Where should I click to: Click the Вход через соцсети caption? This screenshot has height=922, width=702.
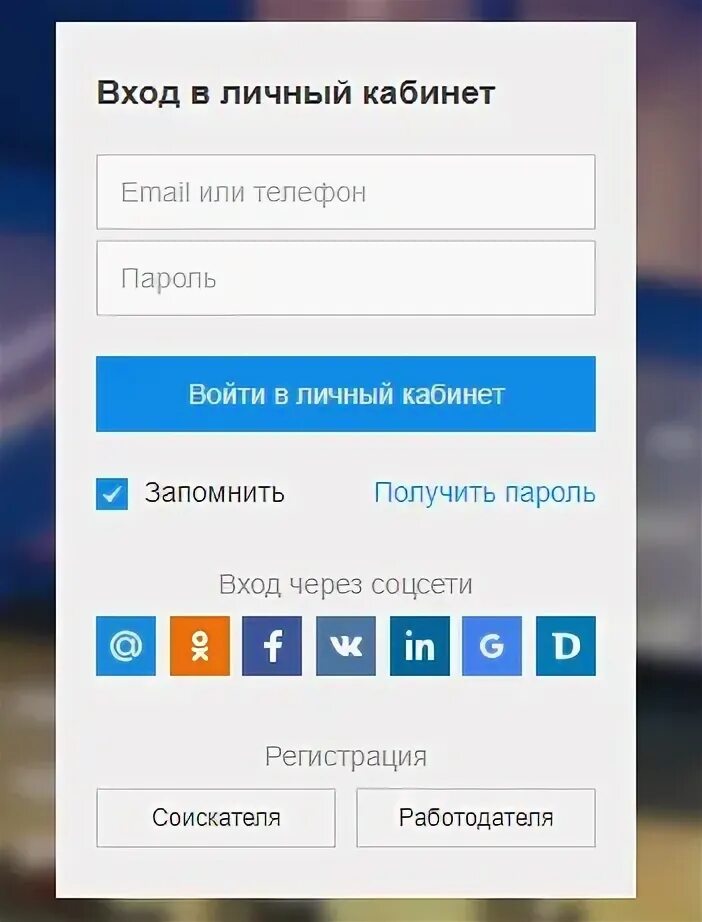[346, 584]
